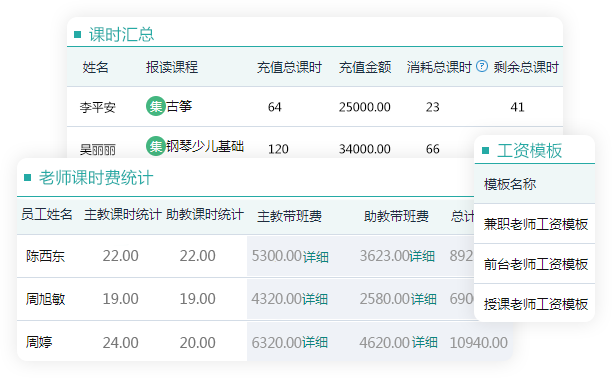Click 充值总课时 value 64
612x378 pixels.
[275, 107]
